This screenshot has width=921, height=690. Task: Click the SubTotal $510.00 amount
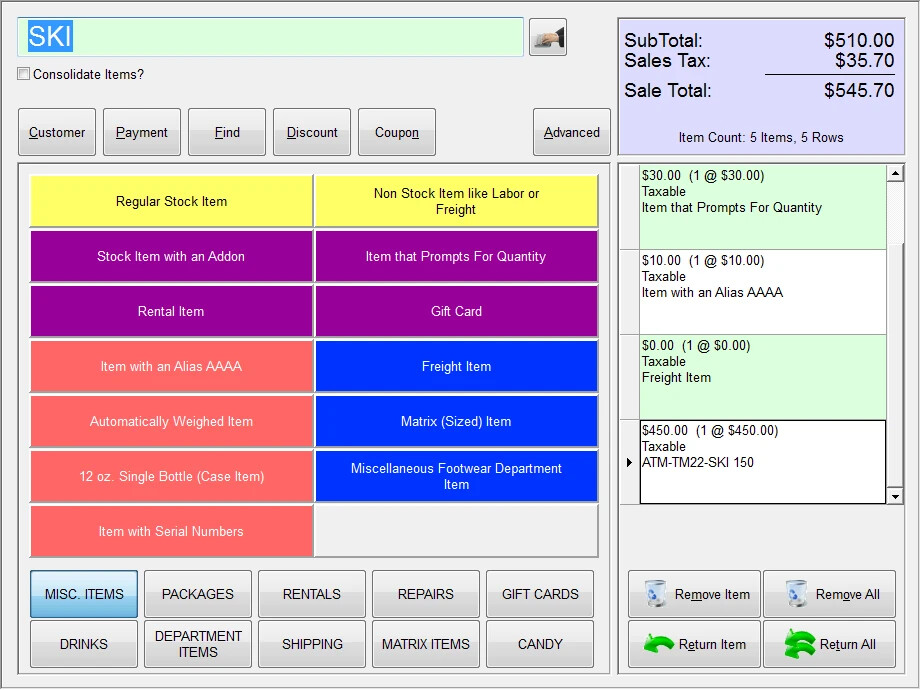859,40
